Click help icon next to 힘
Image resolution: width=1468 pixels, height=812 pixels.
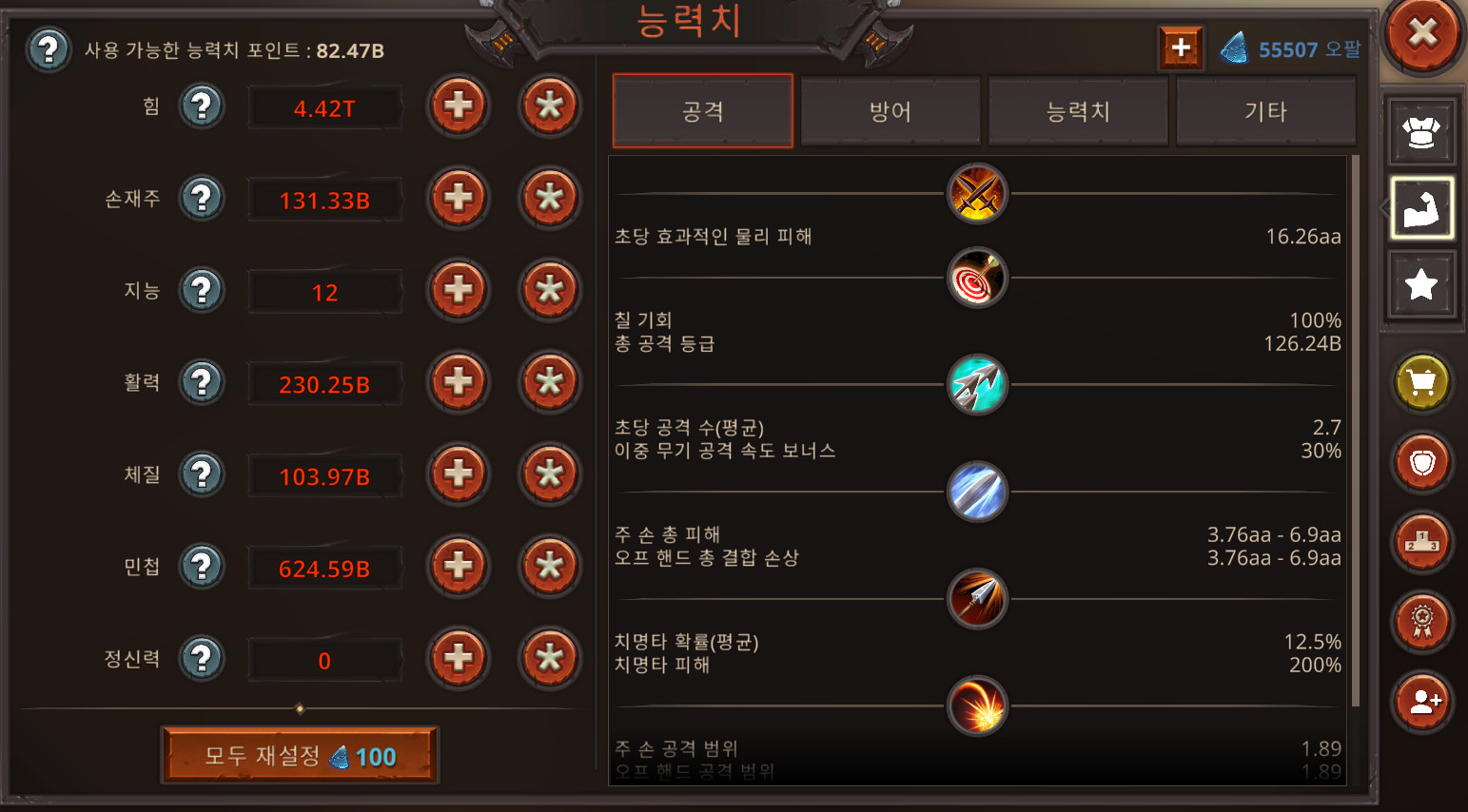pyautogui.click(x=202, y=106)
